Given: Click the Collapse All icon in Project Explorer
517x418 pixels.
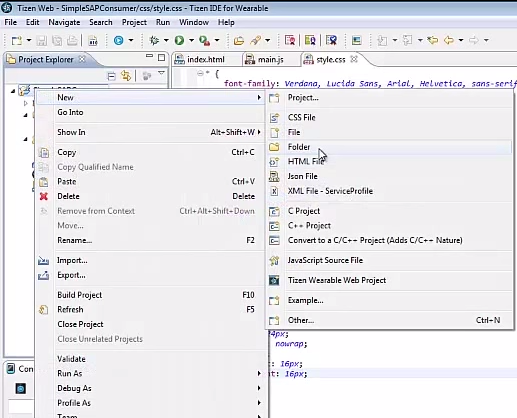Looking at the screenshot, I should pos(112,77).
